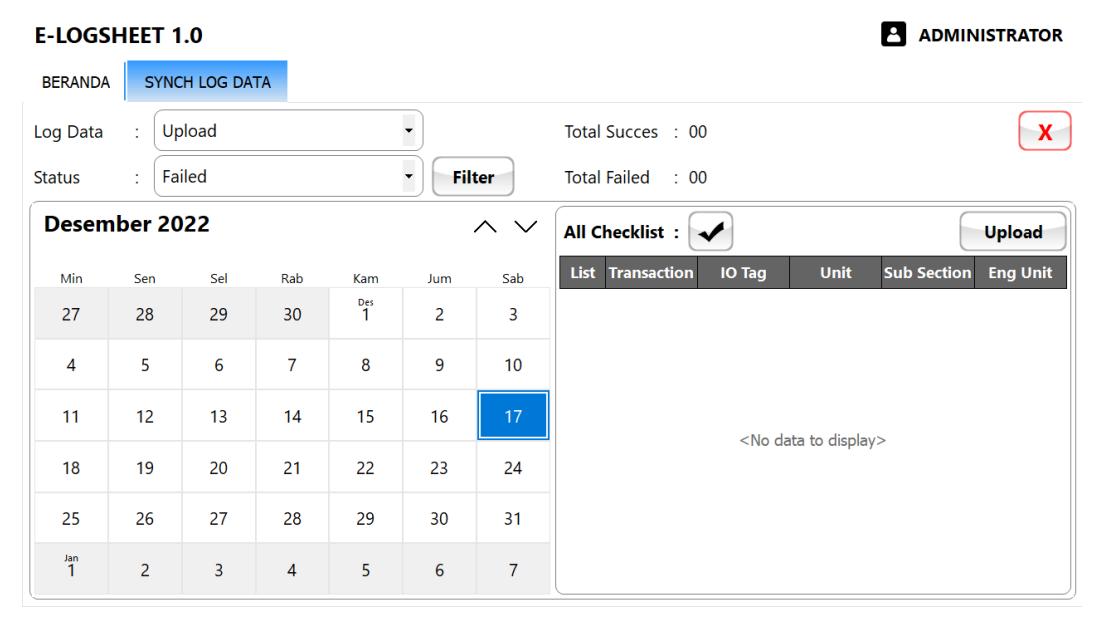
Task: Close the panel with red X button
Action: tap(1044, 131)
